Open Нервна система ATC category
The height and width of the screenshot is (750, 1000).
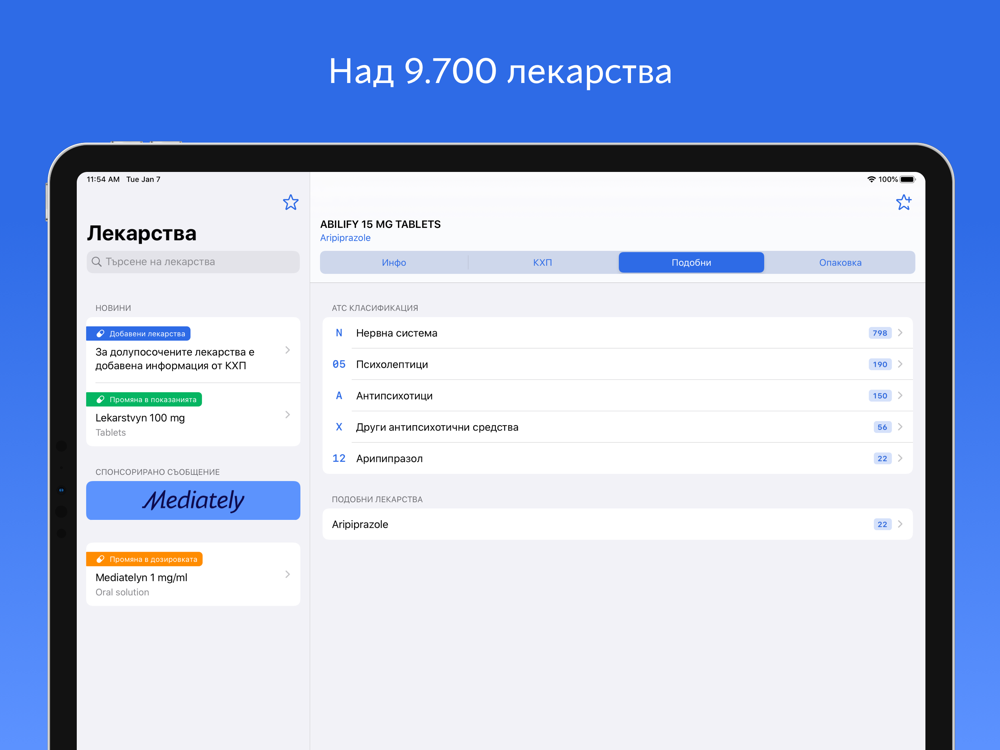pos(617,333)
